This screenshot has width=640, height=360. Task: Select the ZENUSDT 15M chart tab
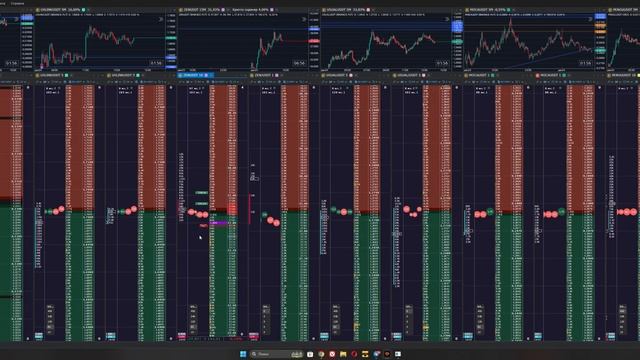pos(202,10)
